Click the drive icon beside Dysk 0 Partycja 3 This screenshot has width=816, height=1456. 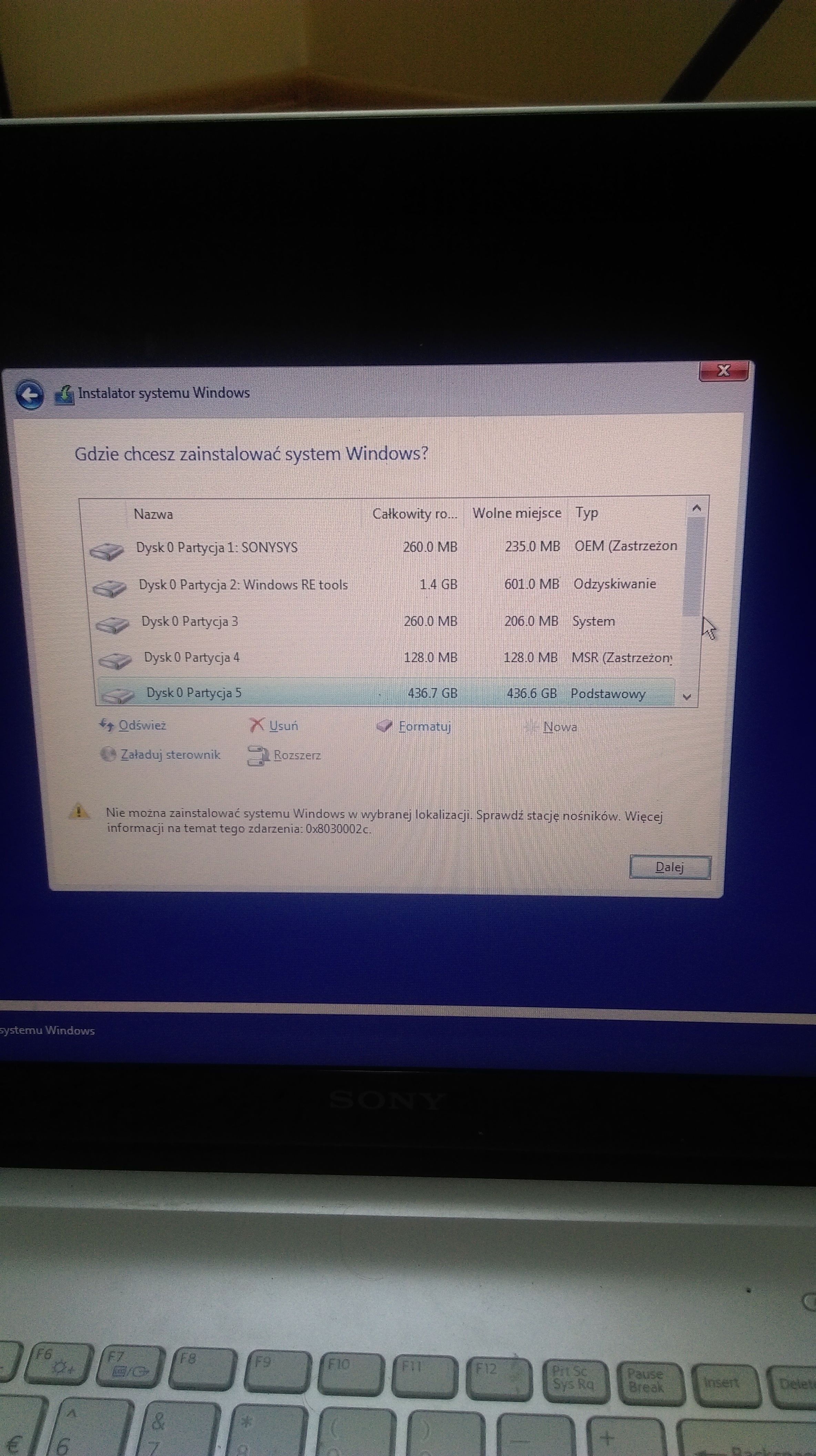coord(112,625)
